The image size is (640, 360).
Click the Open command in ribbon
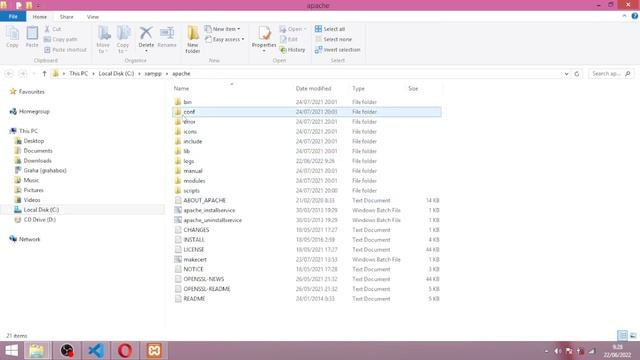pos(293,29)
